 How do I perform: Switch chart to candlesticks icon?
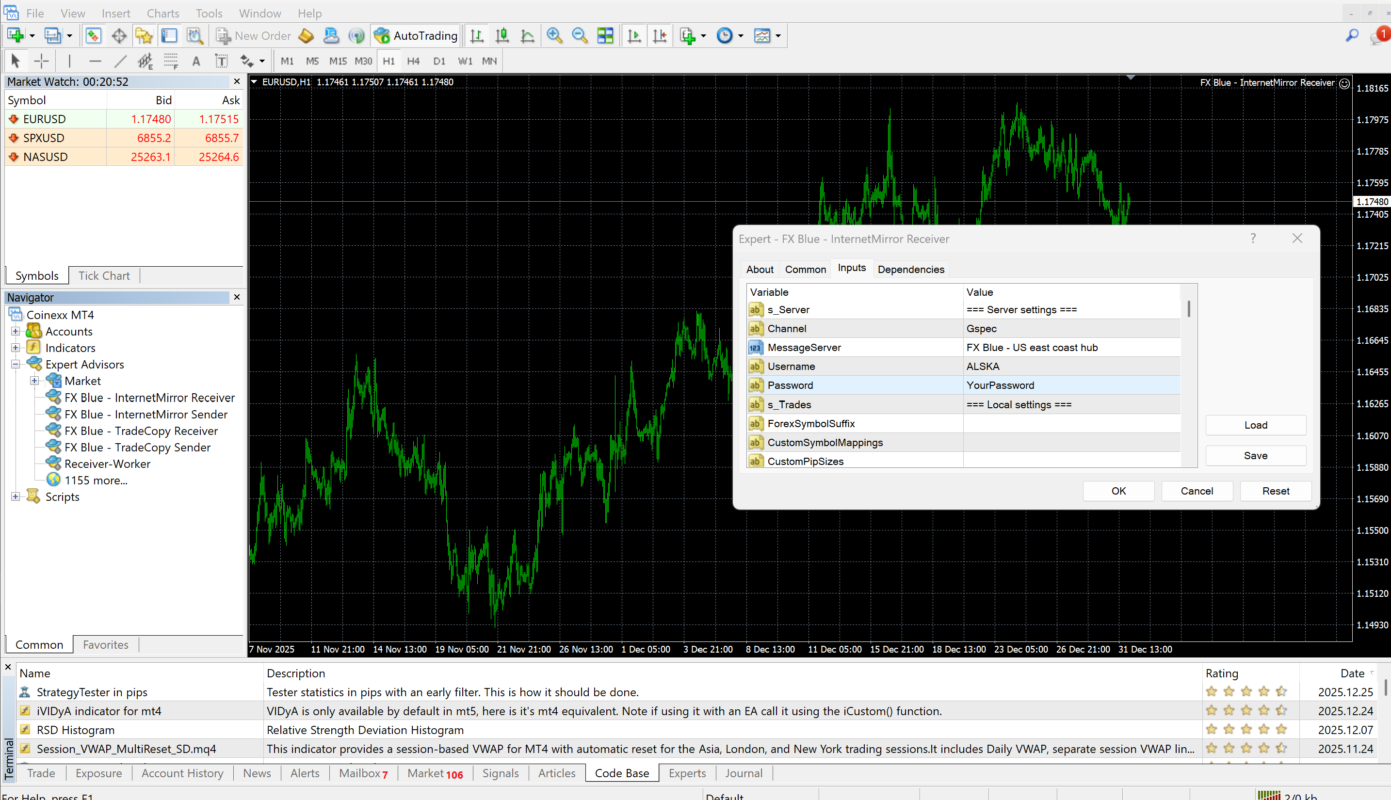(x=501, y=36)
